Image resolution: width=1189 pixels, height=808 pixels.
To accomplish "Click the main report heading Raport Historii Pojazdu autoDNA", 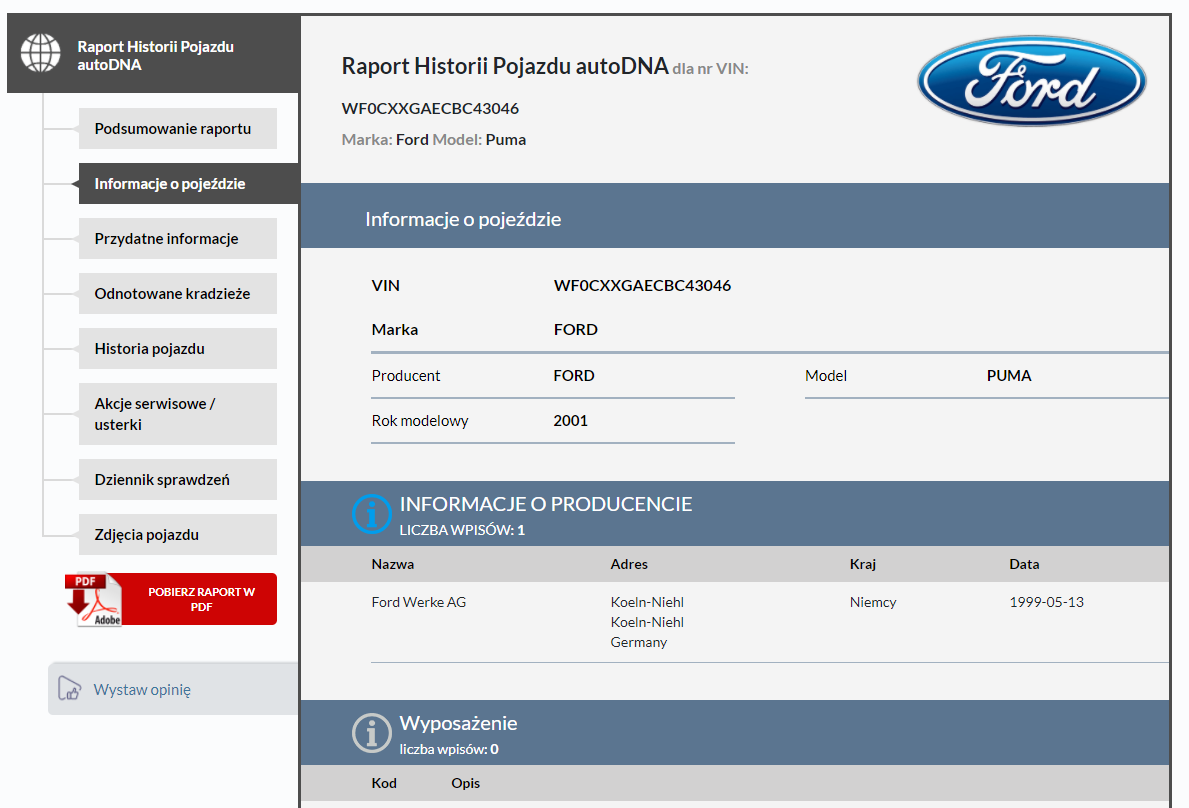I will point(505,66).
